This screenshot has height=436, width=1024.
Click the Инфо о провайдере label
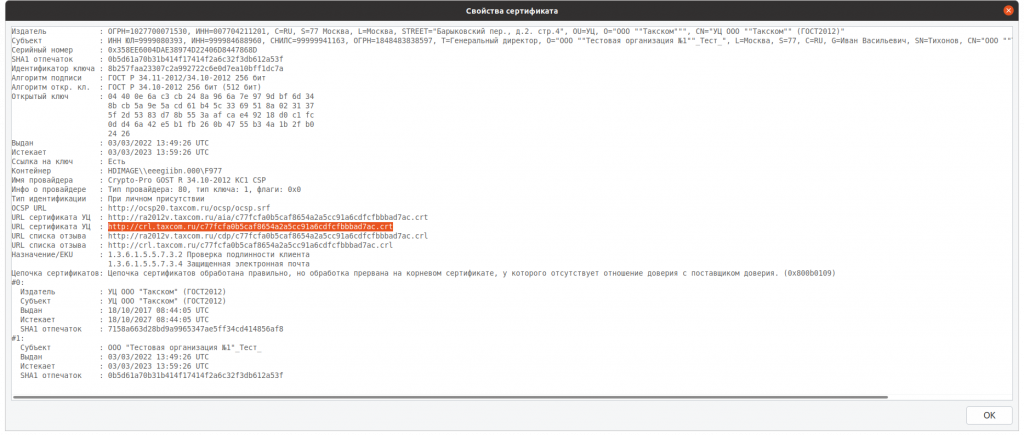(49, 189)
